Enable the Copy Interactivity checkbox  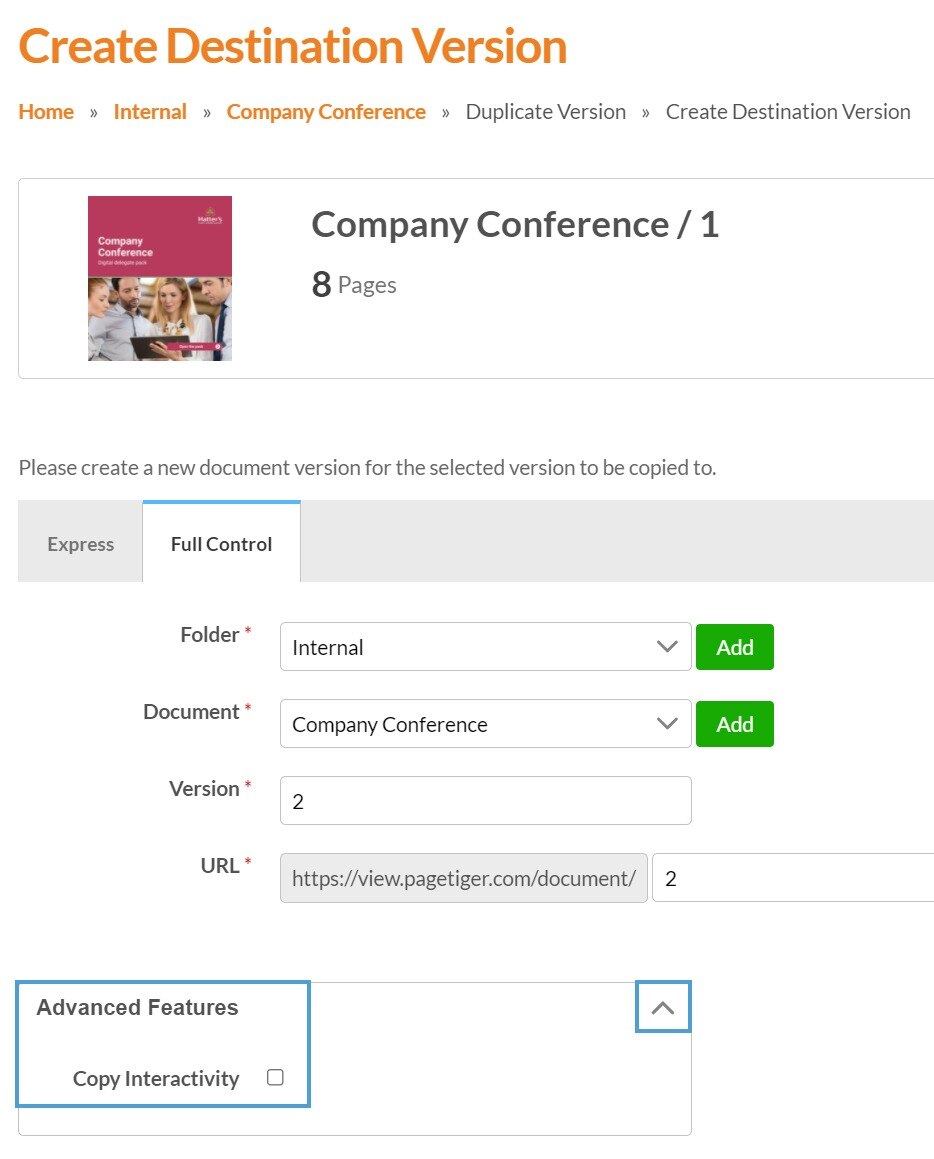[275, 1077]
